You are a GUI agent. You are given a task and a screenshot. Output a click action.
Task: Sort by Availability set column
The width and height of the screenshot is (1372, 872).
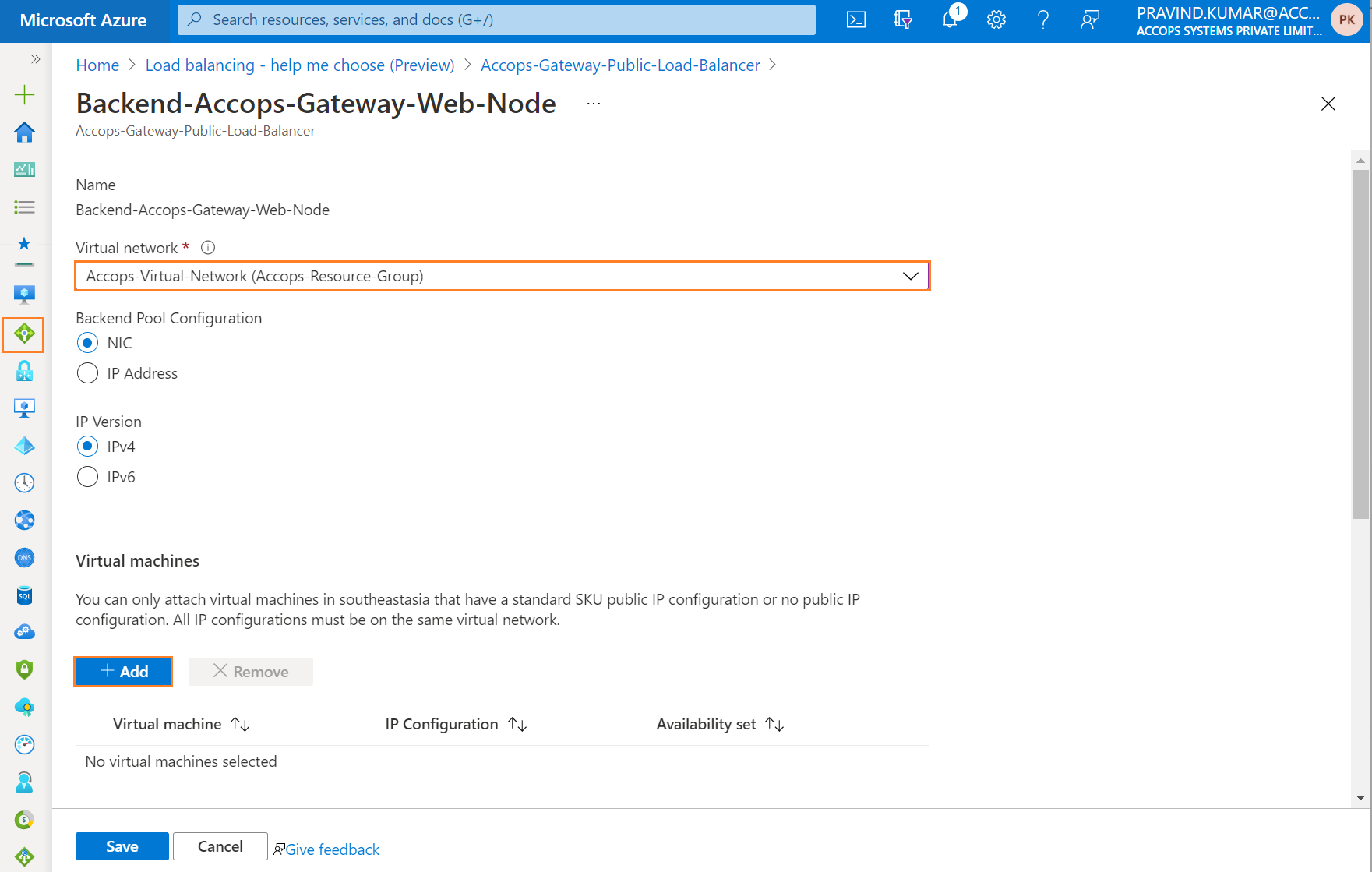coord(720,725)
